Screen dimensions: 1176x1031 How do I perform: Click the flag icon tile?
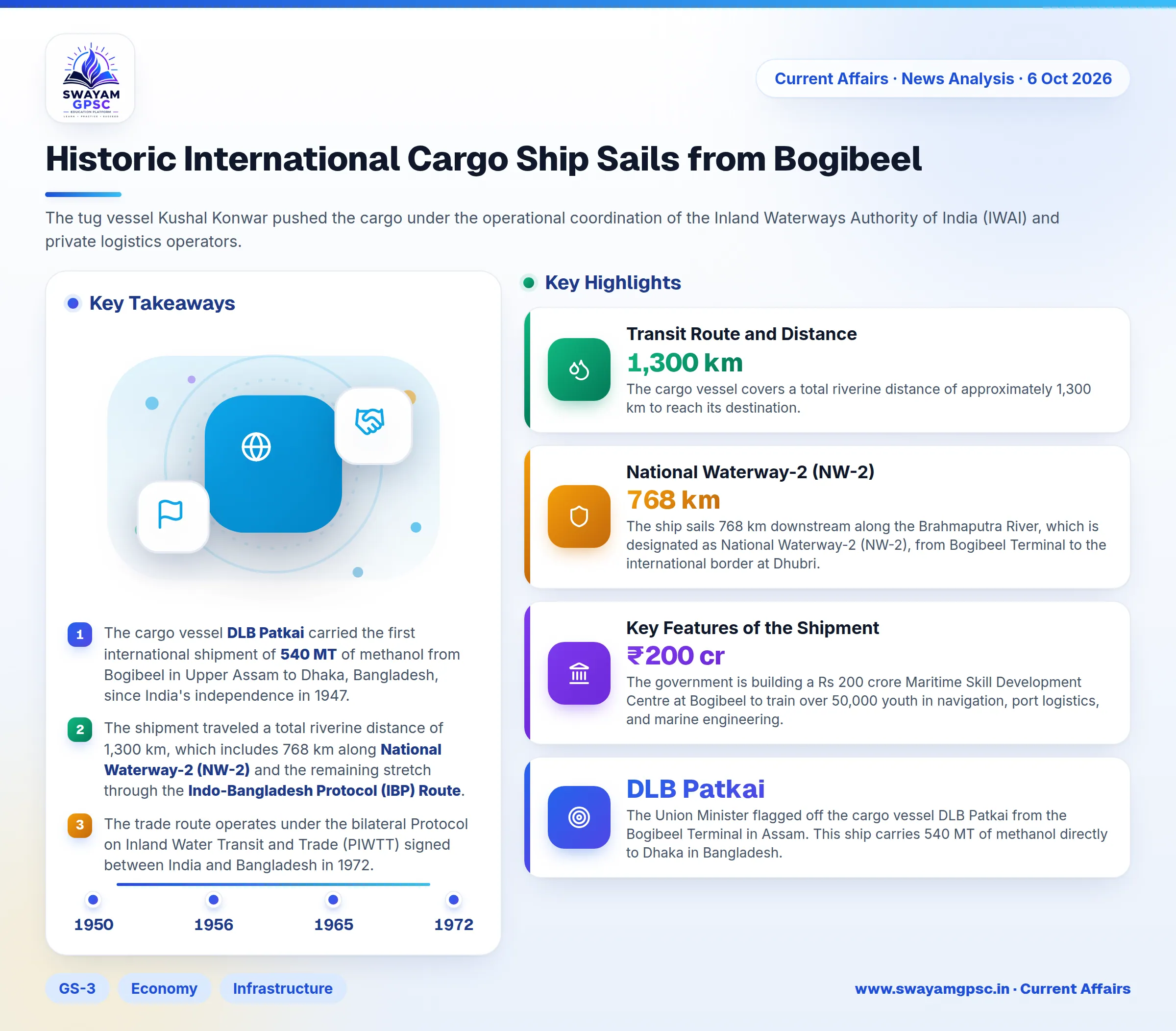pos(173,516)
